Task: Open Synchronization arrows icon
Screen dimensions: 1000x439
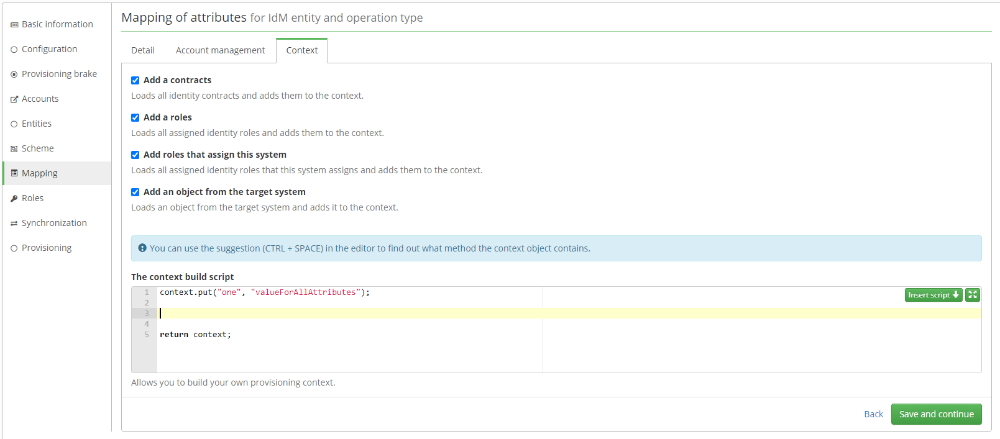Action: coord(14,223)
